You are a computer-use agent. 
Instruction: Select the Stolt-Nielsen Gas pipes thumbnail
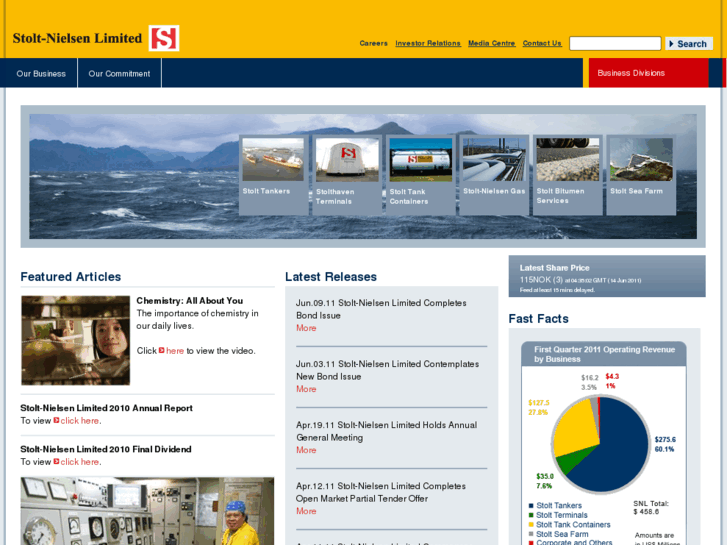click(494, 159)
